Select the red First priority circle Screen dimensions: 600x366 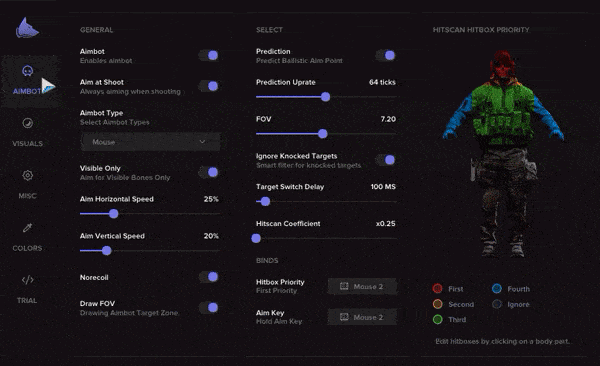pyautogui.click(x=437, y=289)
